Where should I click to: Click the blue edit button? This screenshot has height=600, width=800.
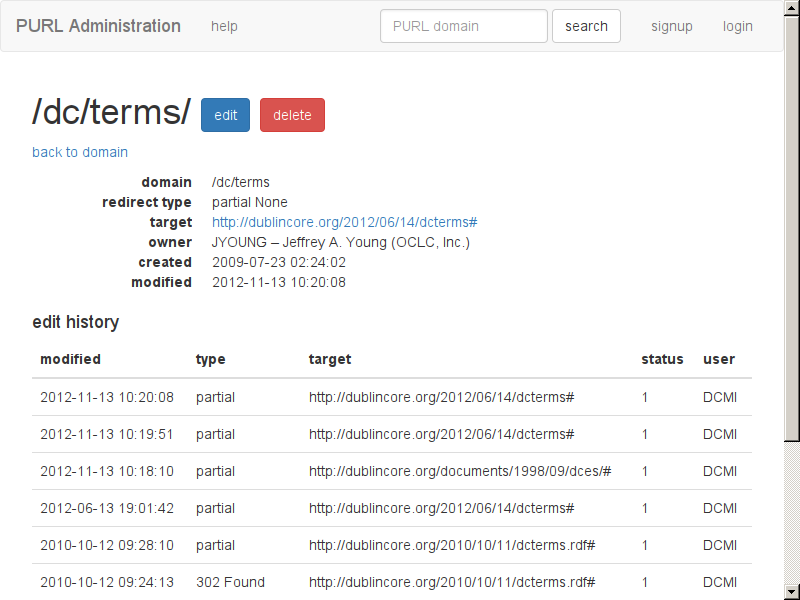[225, 115]
